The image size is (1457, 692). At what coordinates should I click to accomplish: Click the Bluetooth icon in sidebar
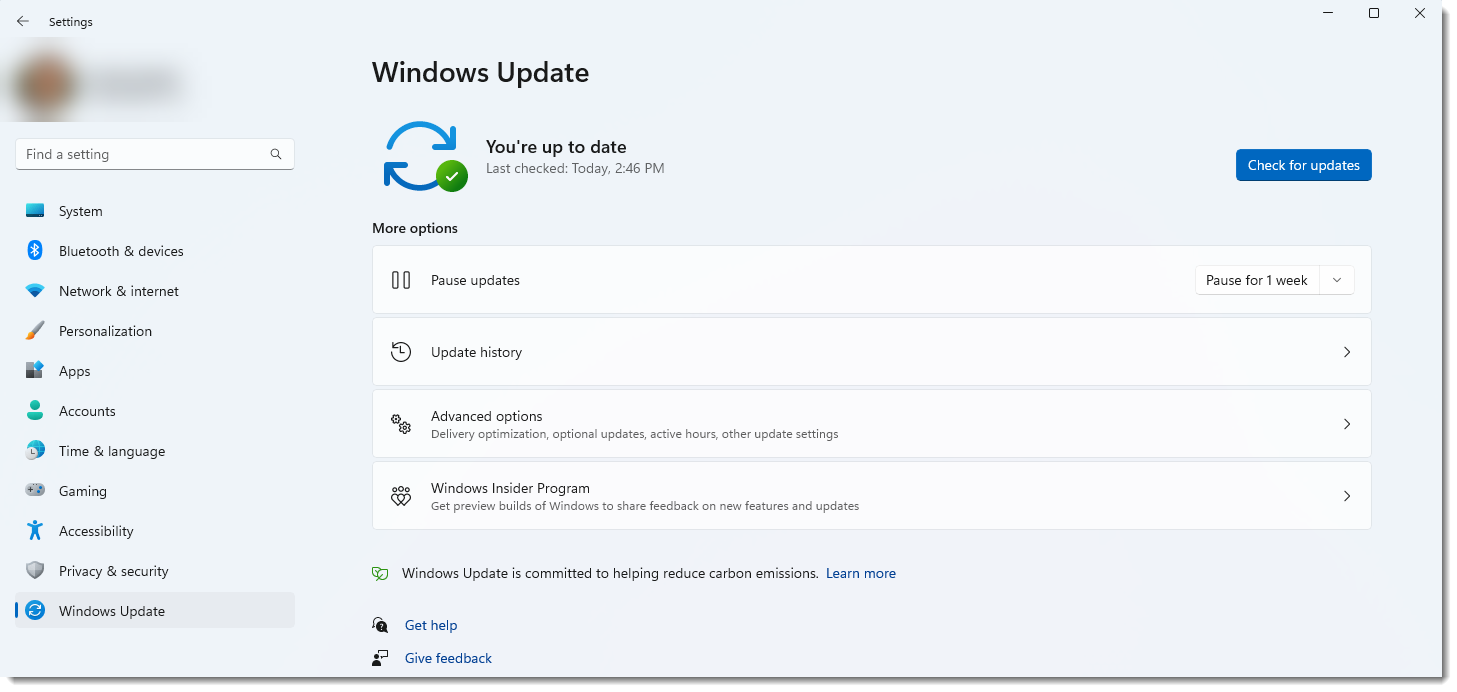[35, 251]
